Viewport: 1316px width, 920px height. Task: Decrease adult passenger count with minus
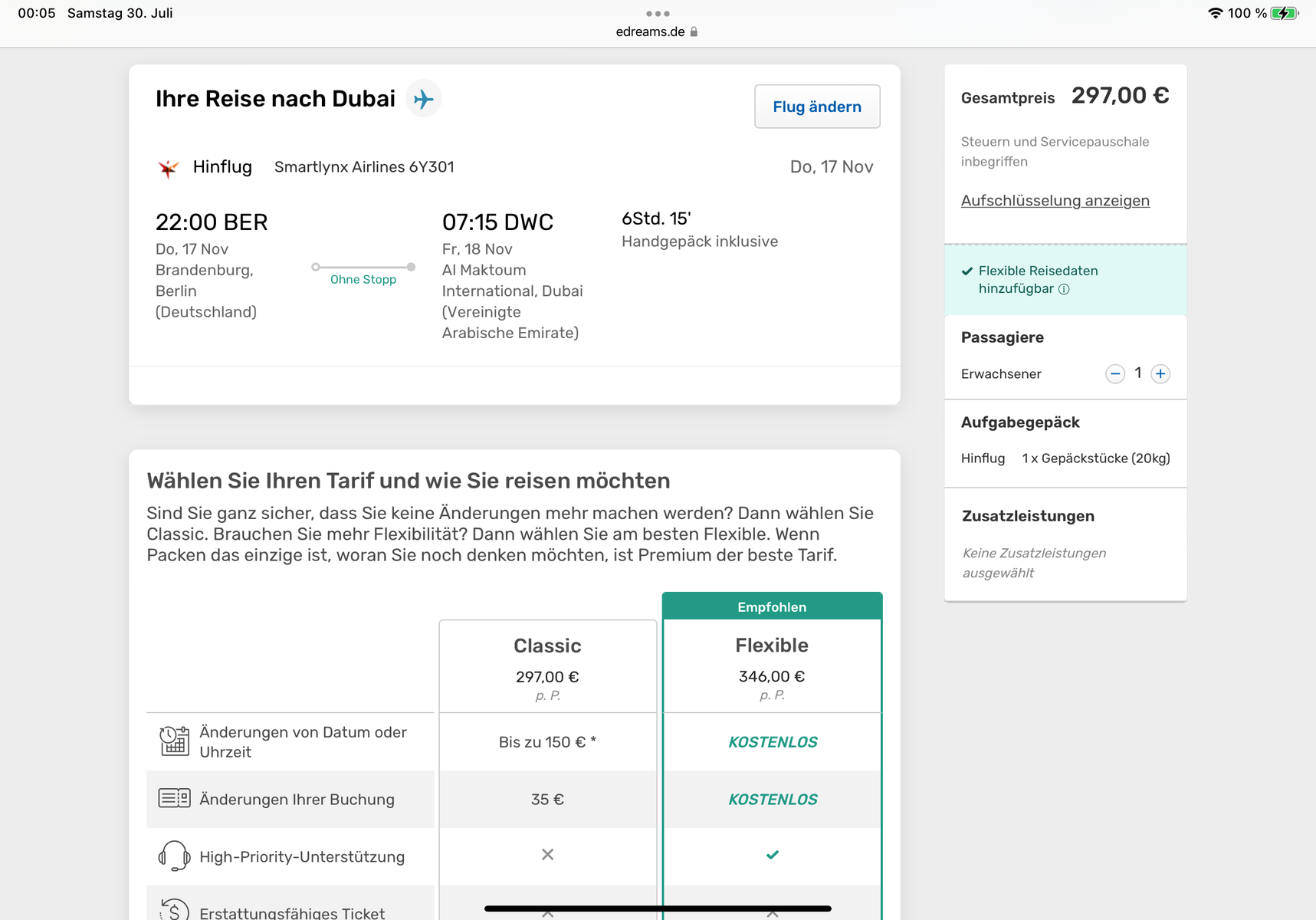point(1114,374)
